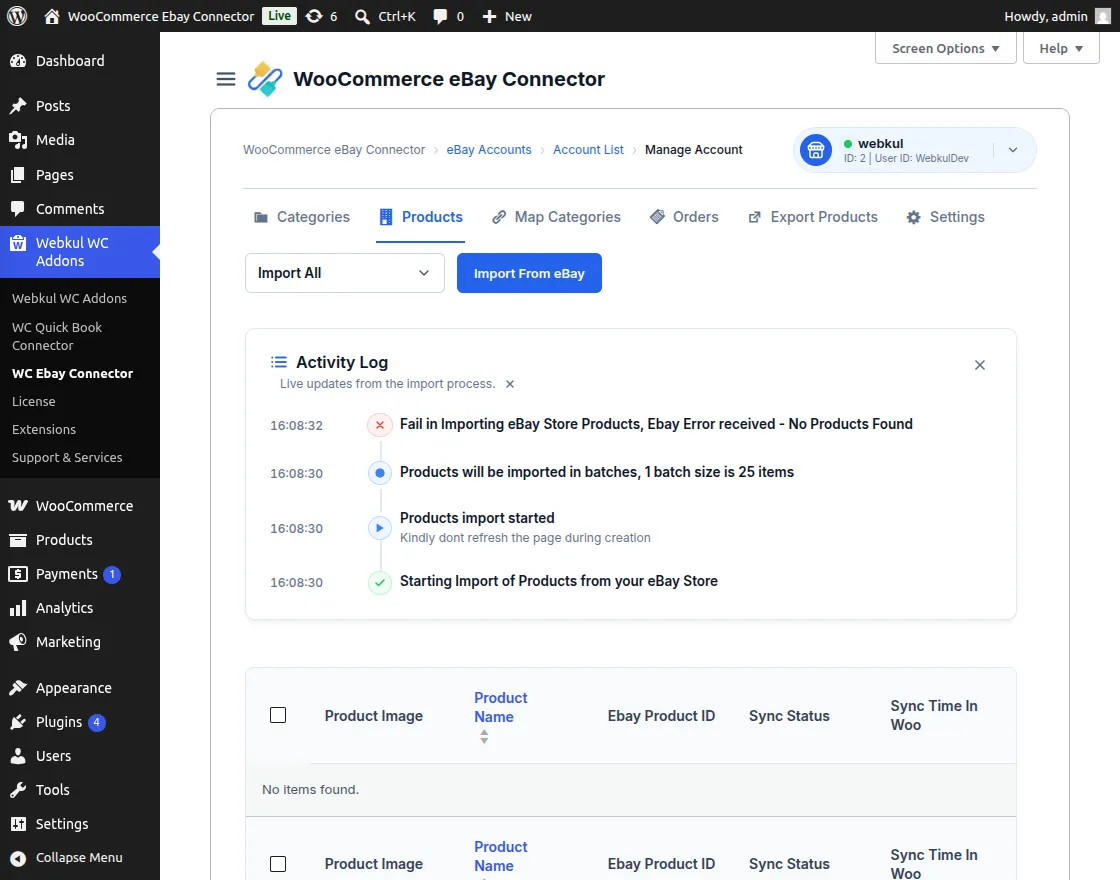Expand the Help panel

point(1061,49)
